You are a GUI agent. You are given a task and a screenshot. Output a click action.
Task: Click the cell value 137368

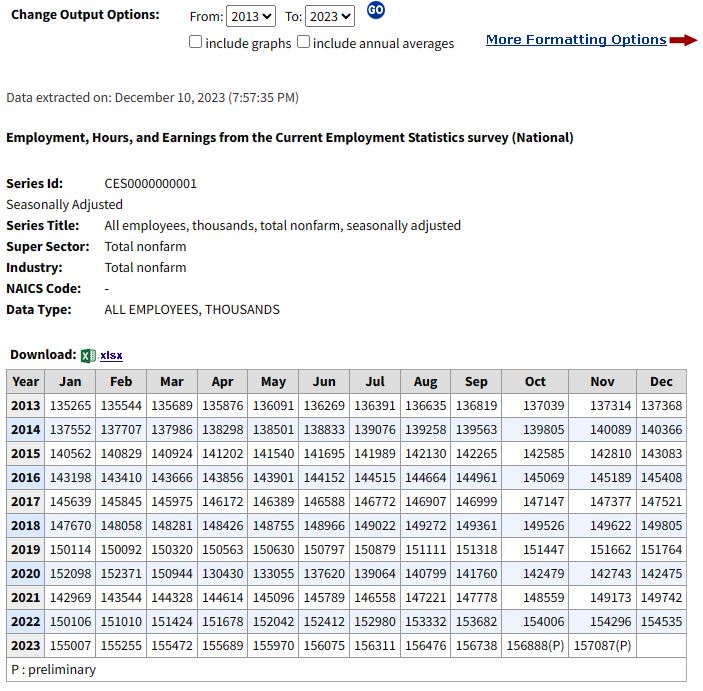tap(661, 405)
